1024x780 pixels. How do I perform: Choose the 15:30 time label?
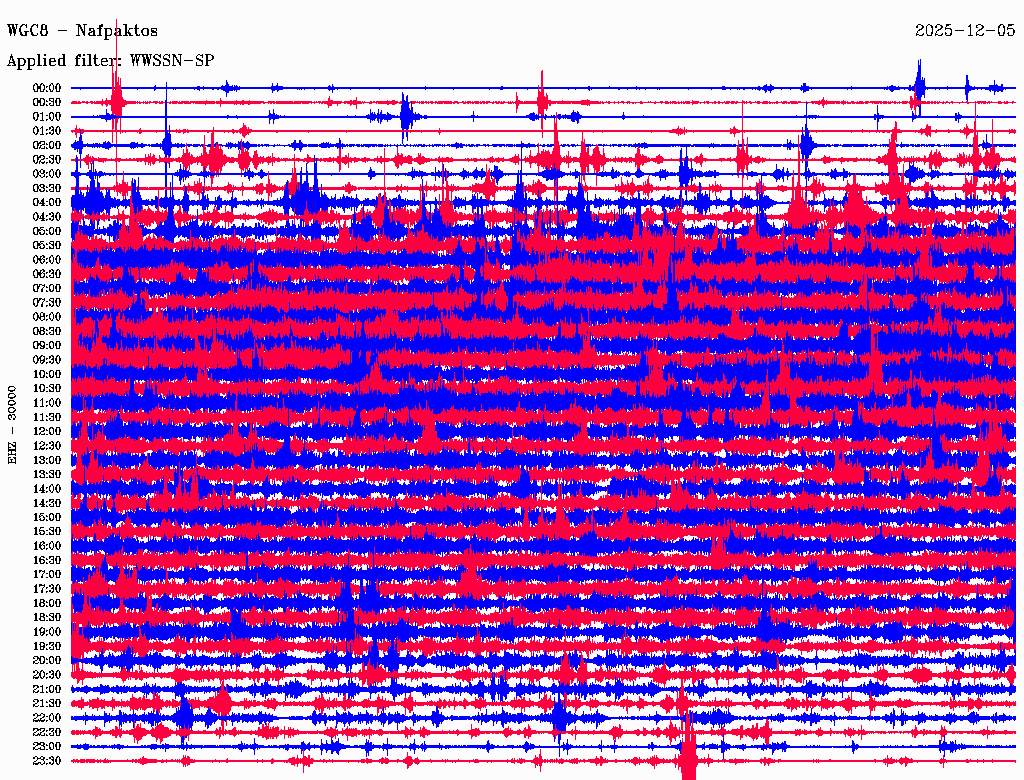(x=47, y=531)
